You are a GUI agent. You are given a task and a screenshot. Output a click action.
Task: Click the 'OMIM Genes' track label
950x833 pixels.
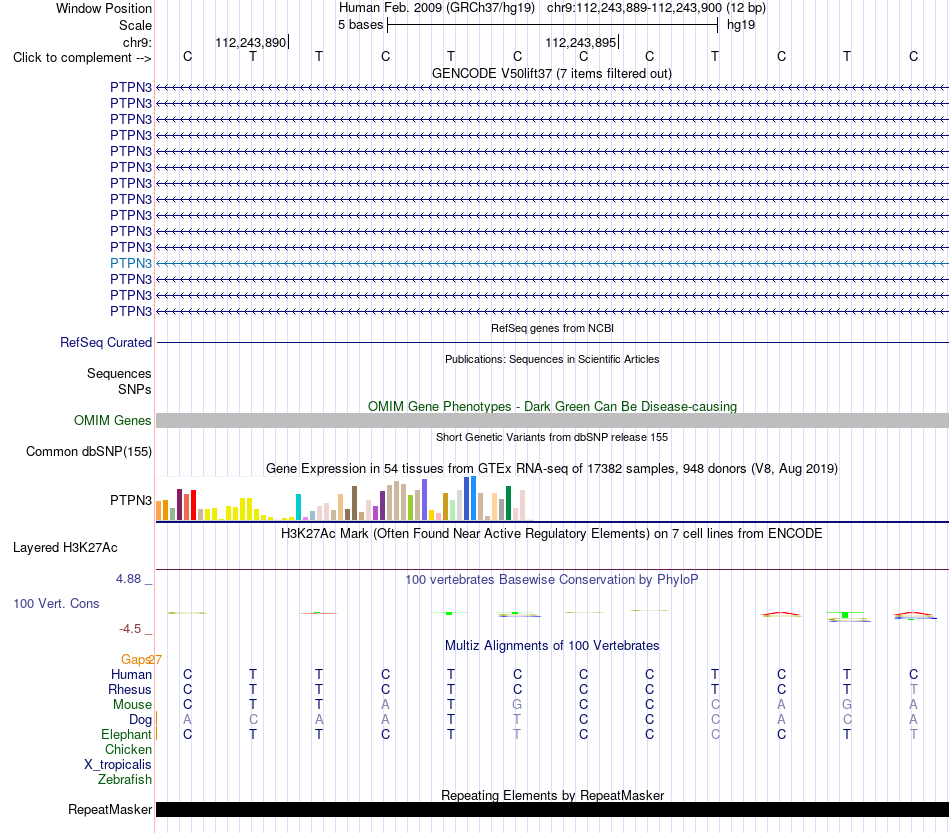click(x=113, y=420)
